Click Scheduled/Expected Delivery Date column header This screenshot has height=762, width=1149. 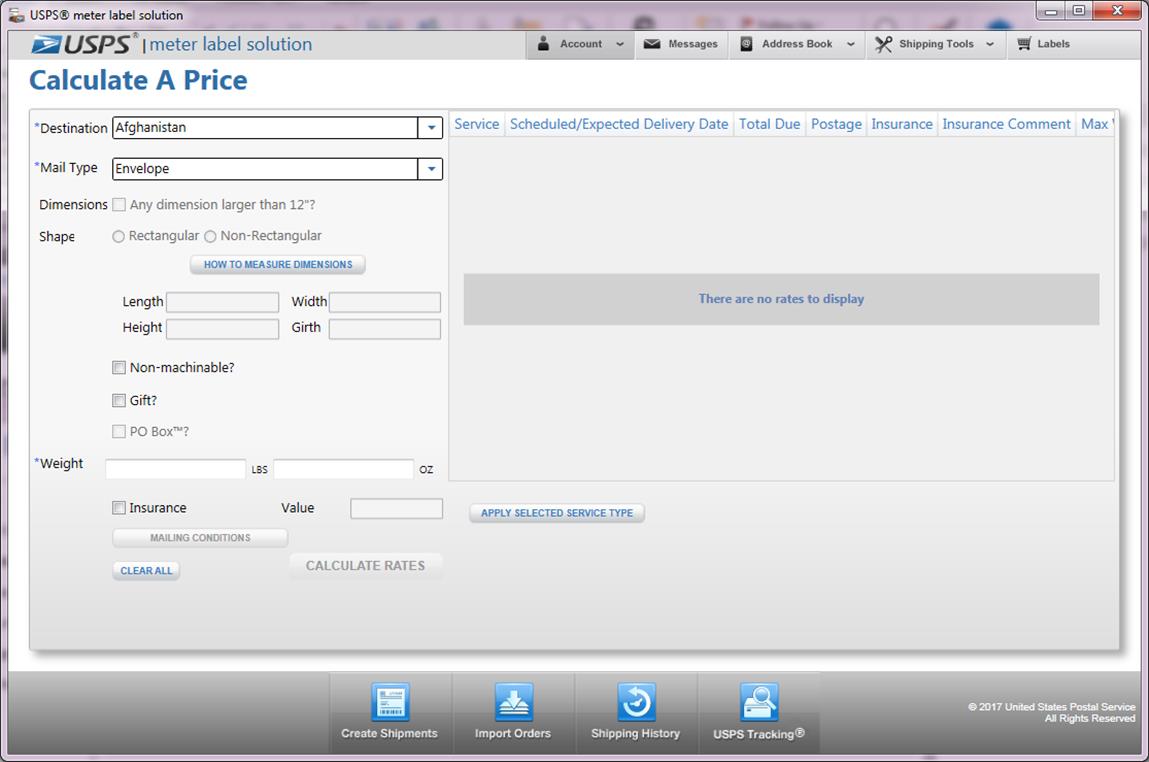(x=619, y=124)
